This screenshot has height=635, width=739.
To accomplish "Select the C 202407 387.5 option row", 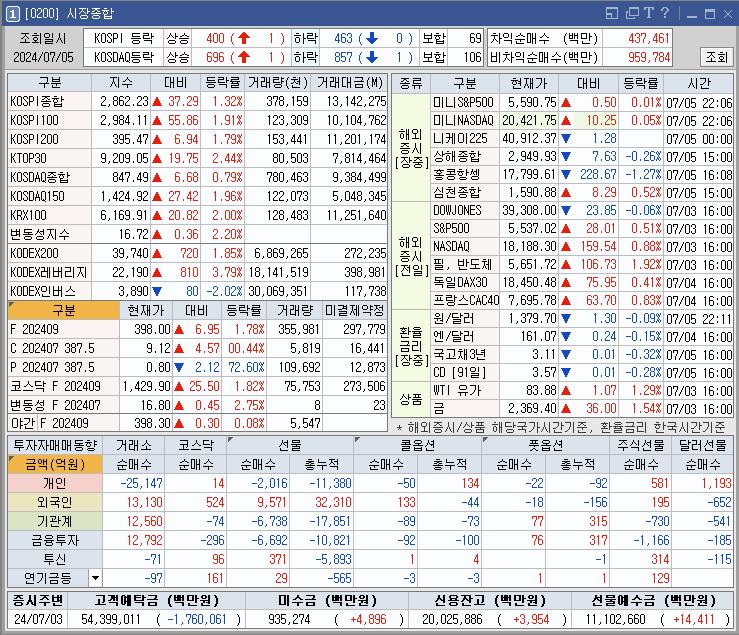I will pos(197,348).
